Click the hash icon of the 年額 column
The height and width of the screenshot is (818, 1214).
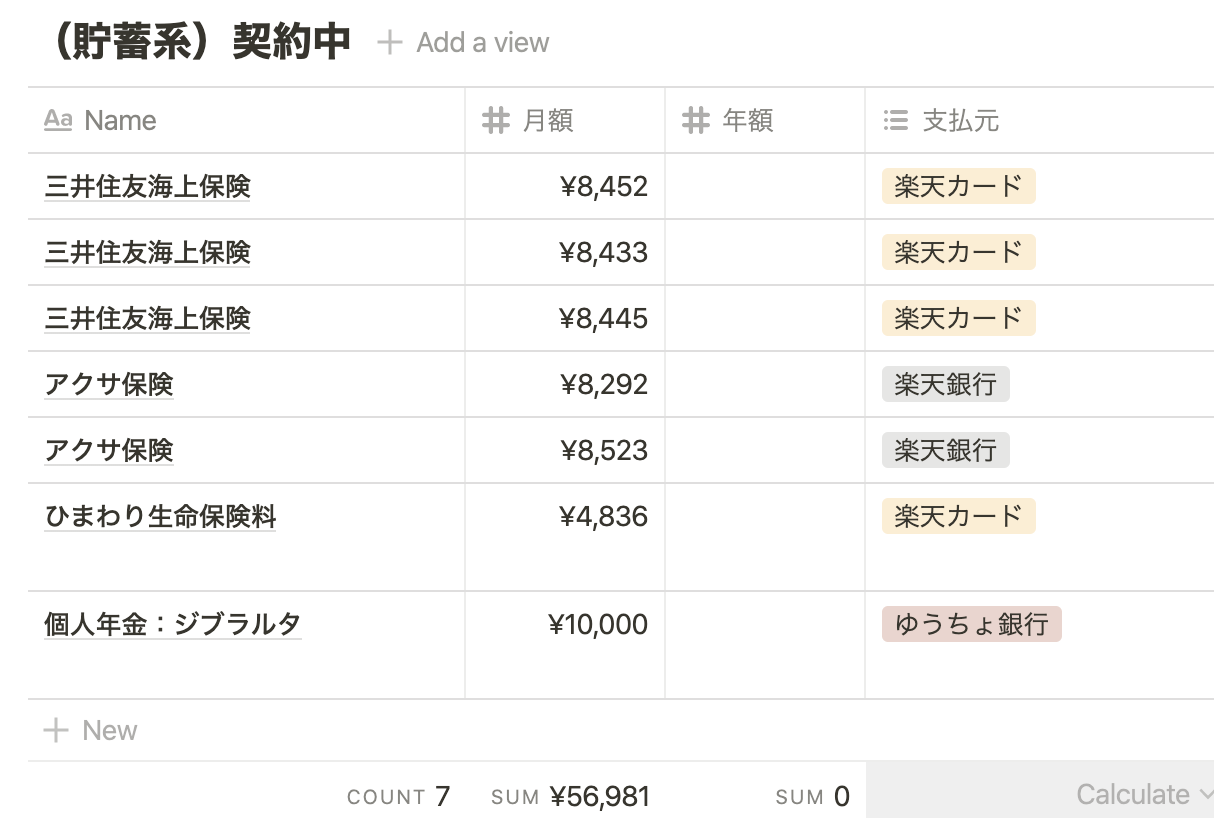pyautogui.click(x=696, y=121)
